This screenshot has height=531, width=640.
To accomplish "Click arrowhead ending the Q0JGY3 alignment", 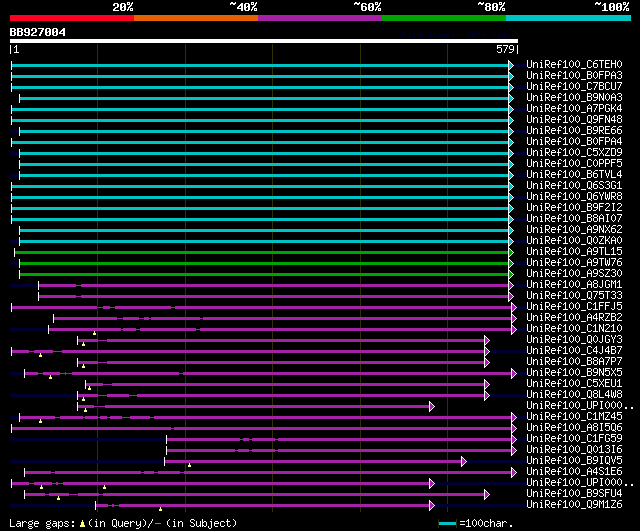I will click(x=487, y=340).
